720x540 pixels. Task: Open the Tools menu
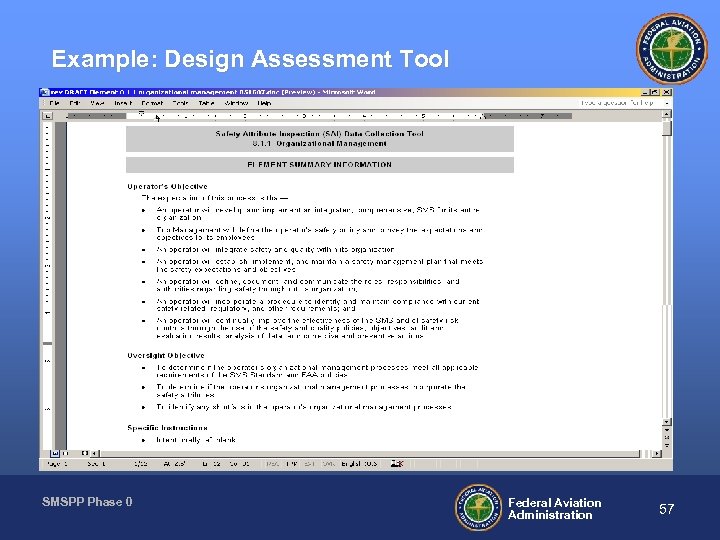pyautogui.click(x=180, y=103)
